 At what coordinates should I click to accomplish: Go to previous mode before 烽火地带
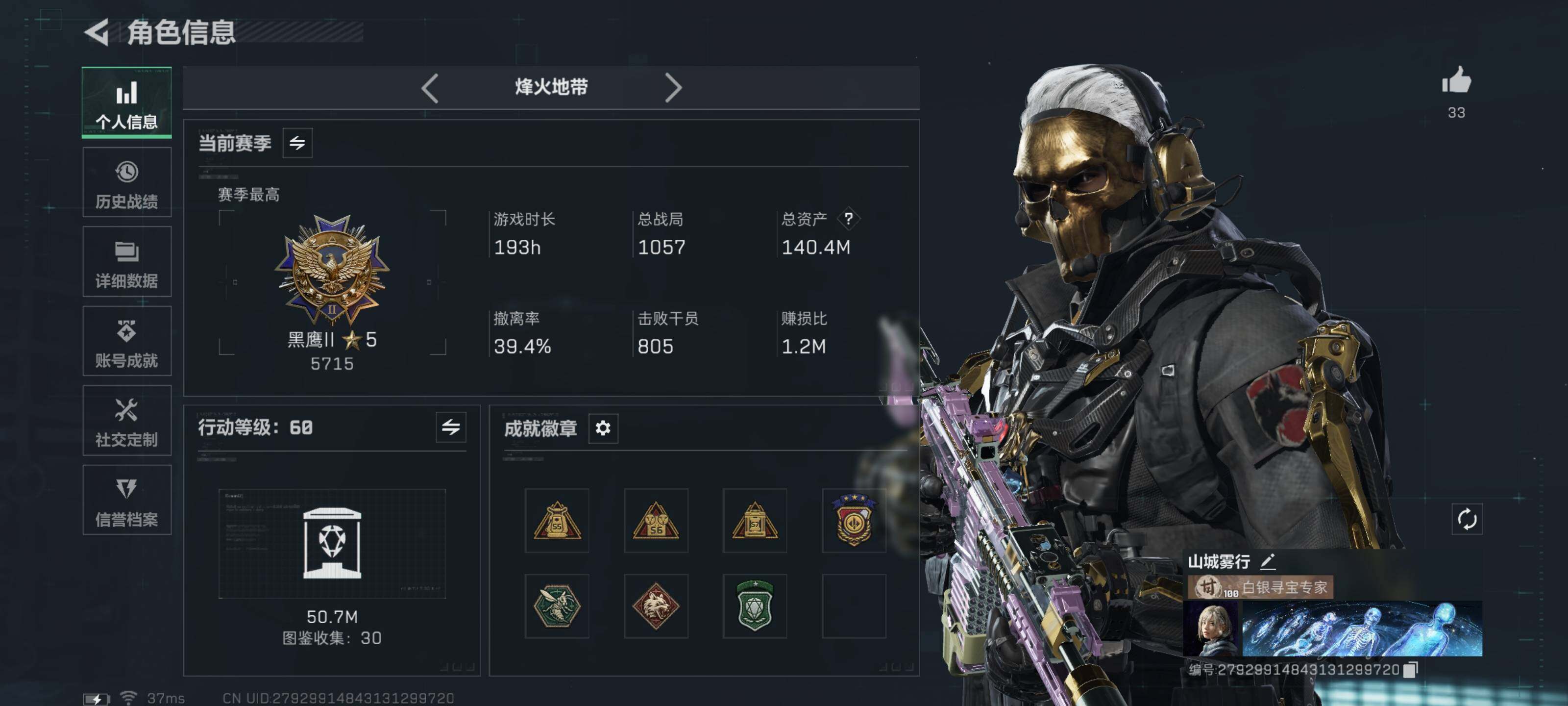click(x=430, y=88)
